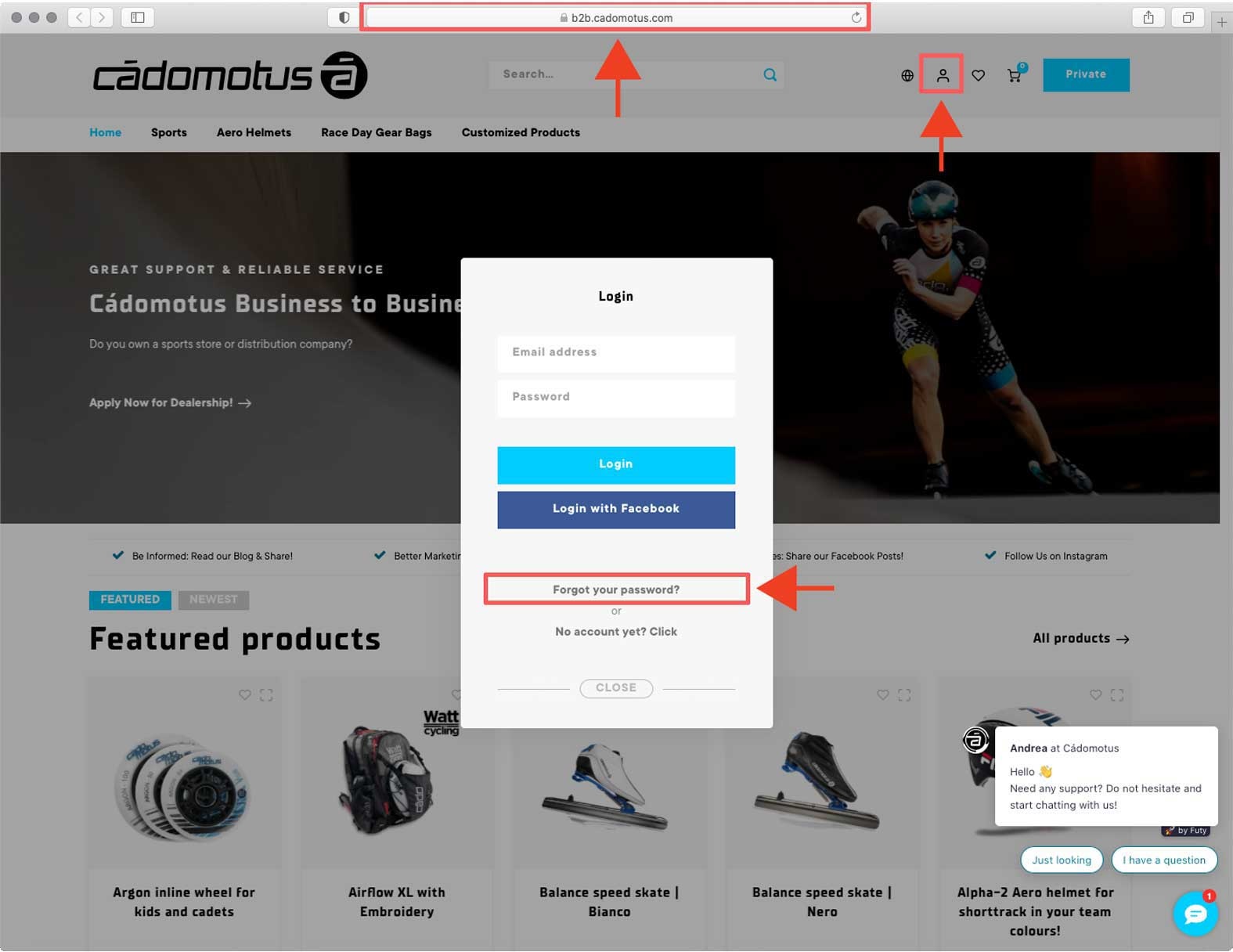Open the chat bubble widget
Image resolution: width=1233 pixels, height=952 pixels.
(x=1195, y=913)
